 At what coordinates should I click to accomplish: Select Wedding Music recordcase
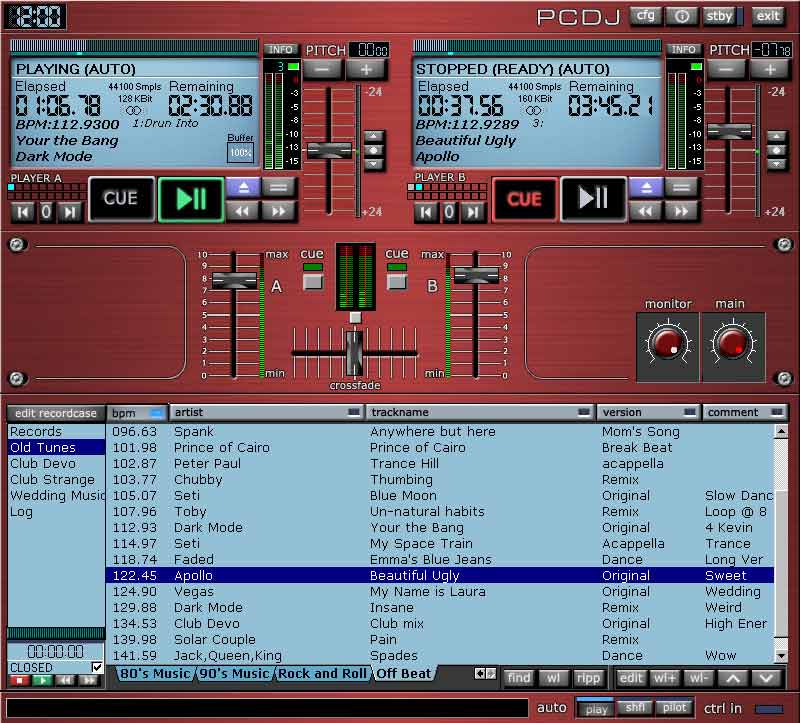click(57, 495)
